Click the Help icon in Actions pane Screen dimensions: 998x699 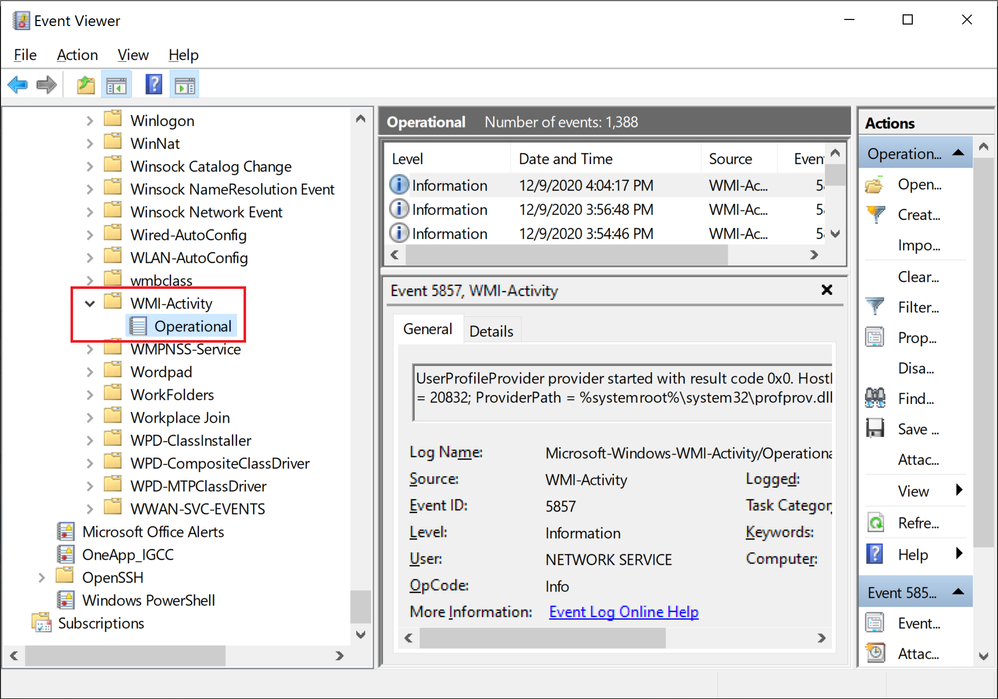(875, 554)
